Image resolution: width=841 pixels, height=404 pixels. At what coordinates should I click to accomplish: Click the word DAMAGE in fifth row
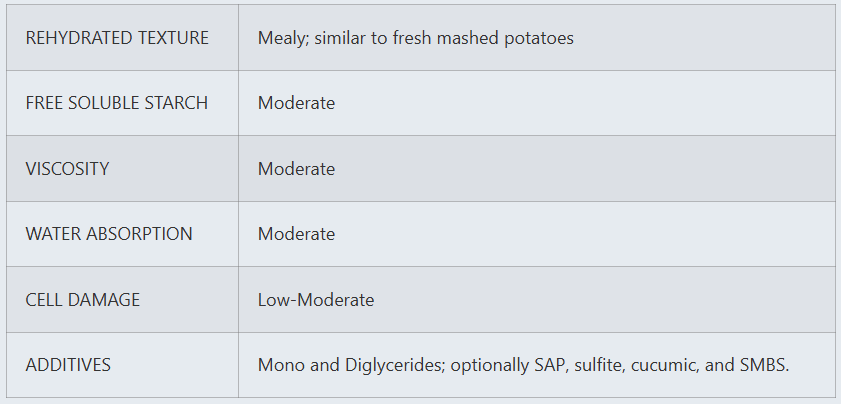tap(105, 299)
